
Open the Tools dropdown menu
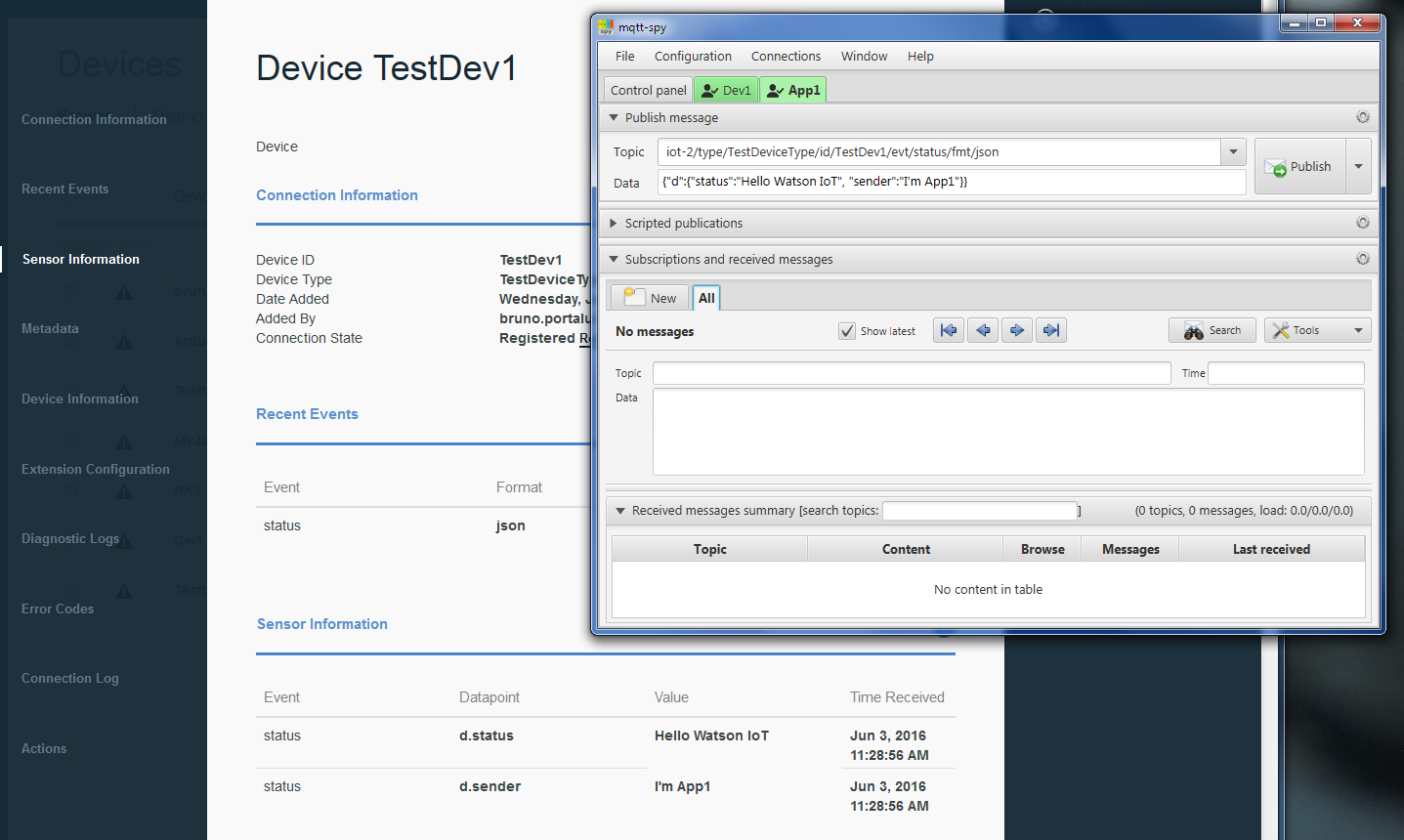click(1317, 330)
